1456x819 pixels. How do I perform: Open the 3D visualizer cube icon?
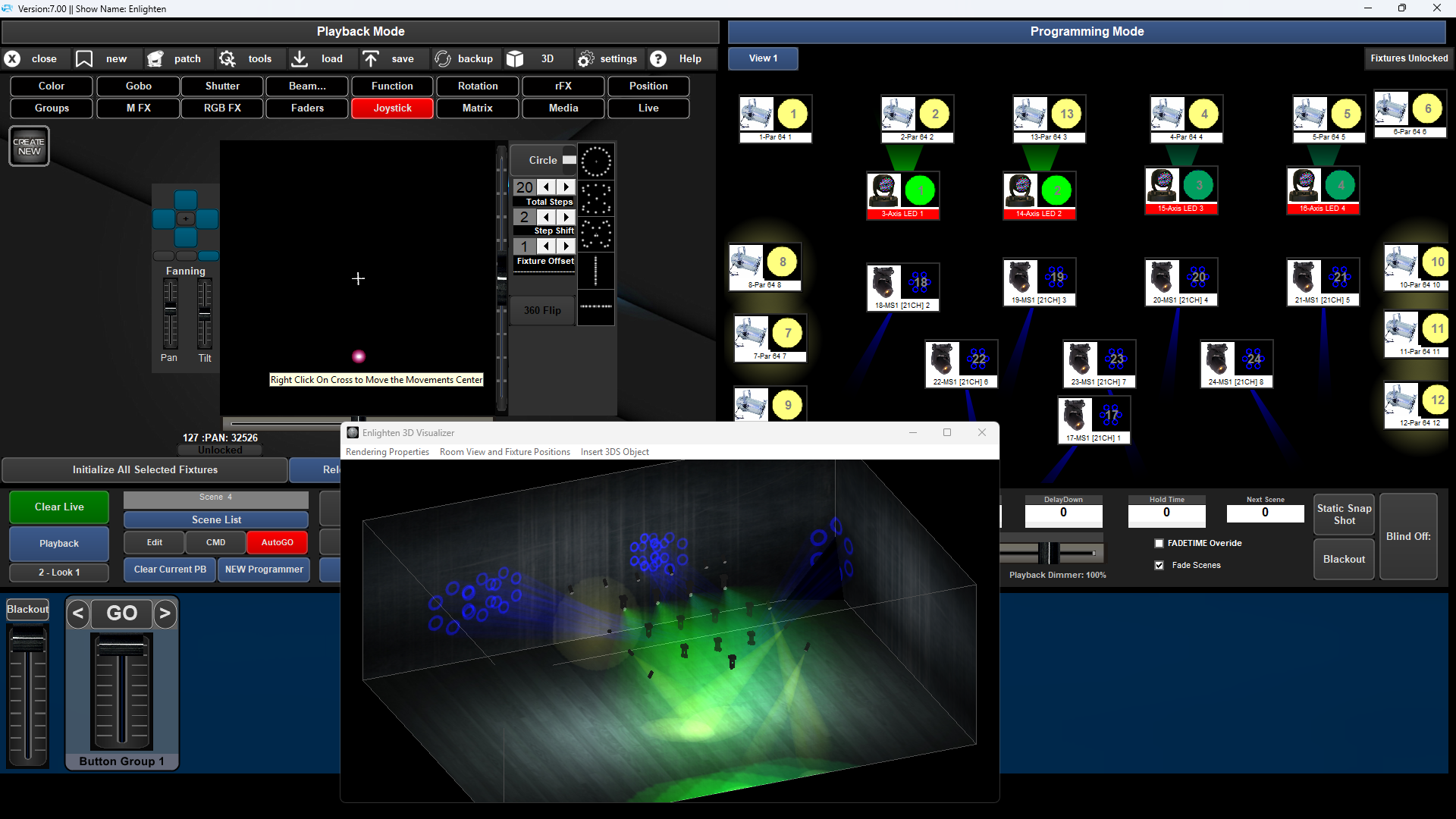pos(516,58)
